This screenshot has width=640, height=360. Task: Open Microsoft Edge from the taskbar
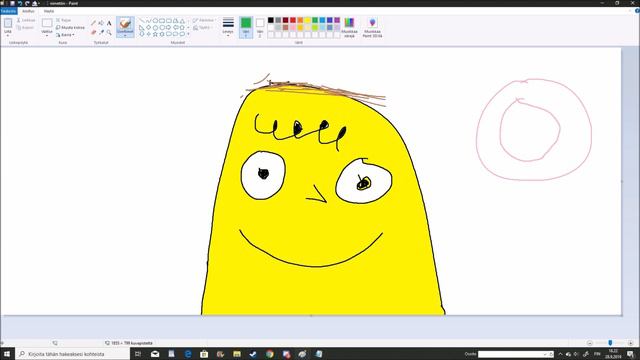coord(188,354)
